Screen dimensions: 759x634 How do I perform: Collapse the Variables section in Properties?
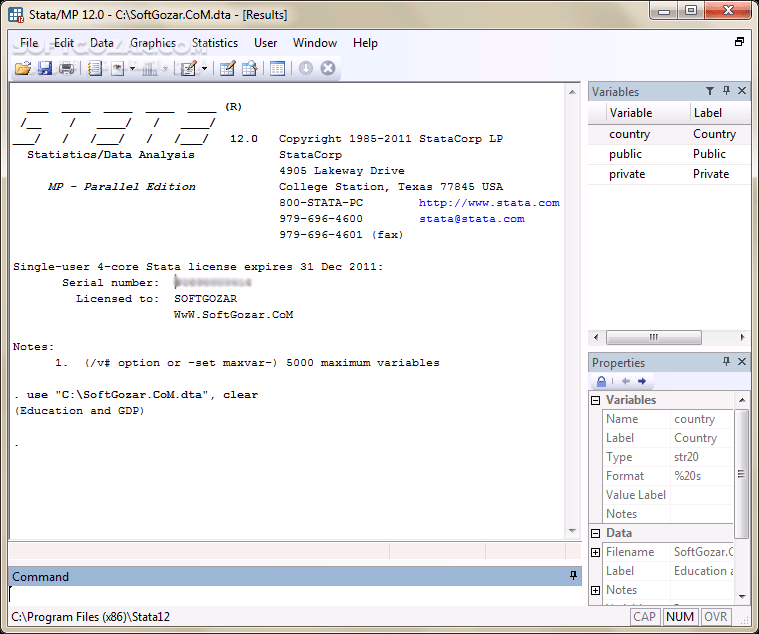596,400
